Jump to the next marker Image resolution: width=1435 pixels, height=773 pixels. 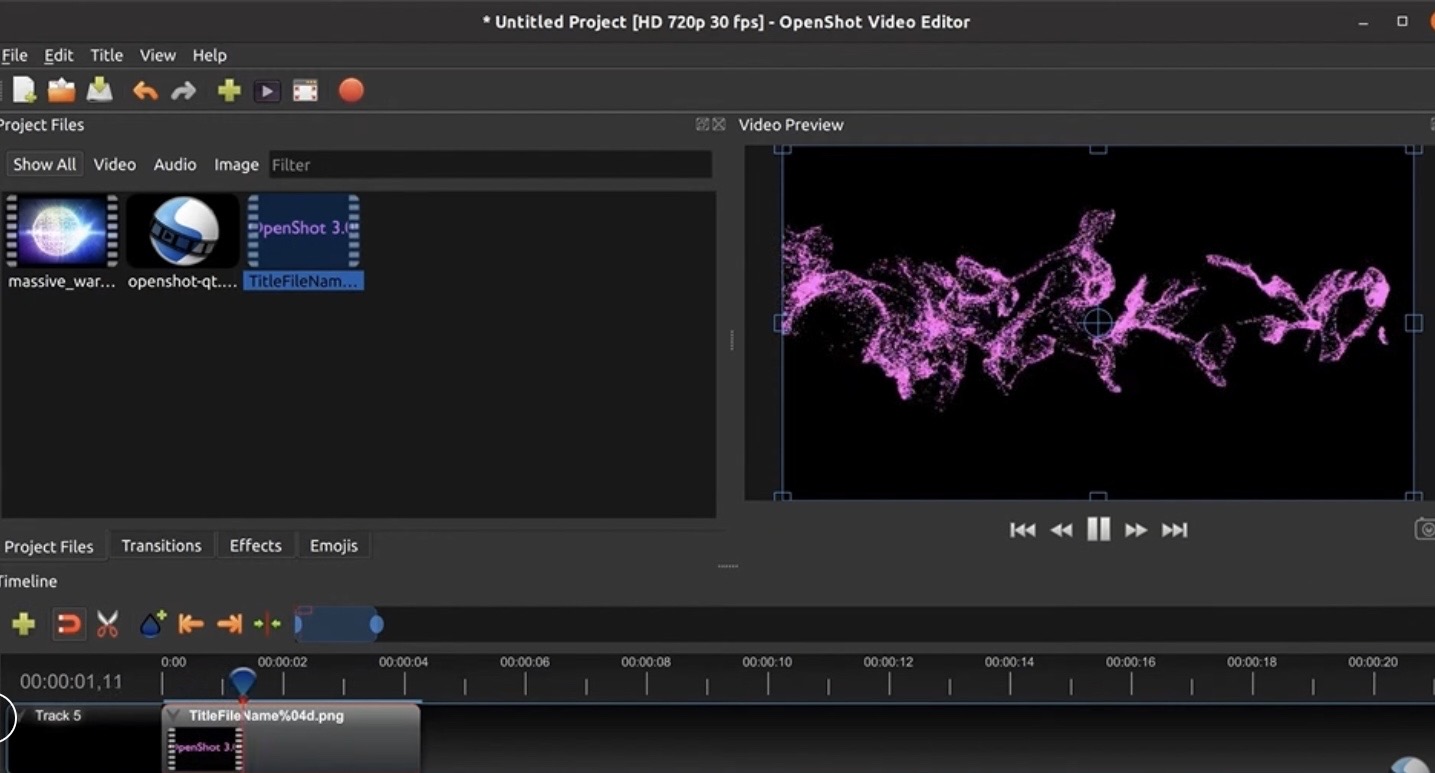230,625
